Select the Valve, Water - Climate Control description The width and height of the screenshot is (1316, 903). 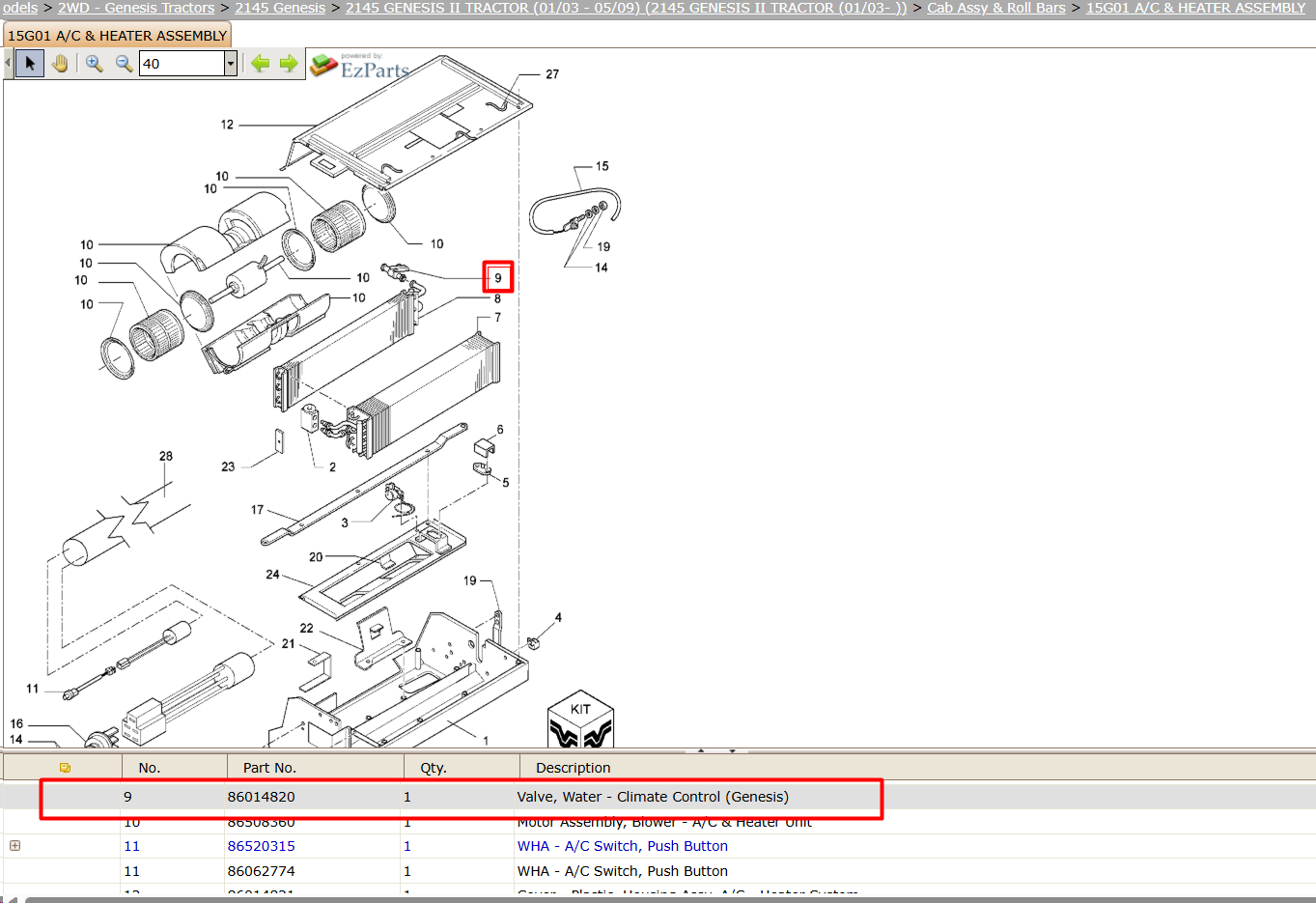(x=653, y=797)
